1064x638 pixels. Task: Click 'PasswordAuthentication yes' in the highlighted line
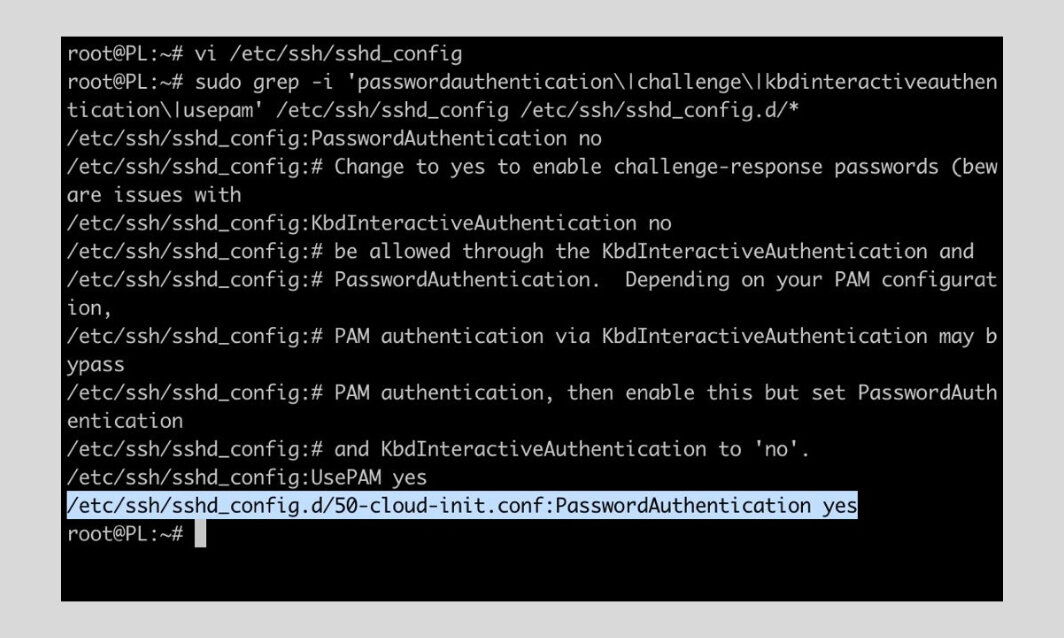[706, 506]
